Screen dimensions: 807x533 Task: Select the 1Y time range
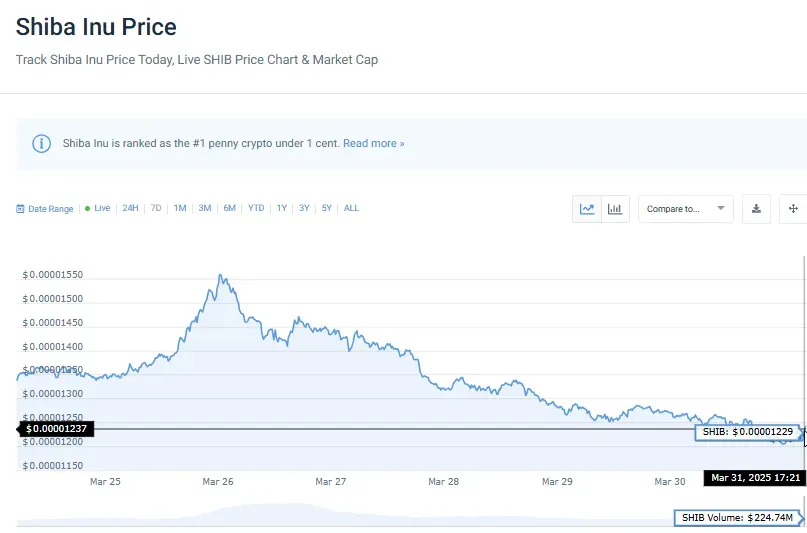tap(282, 208)
